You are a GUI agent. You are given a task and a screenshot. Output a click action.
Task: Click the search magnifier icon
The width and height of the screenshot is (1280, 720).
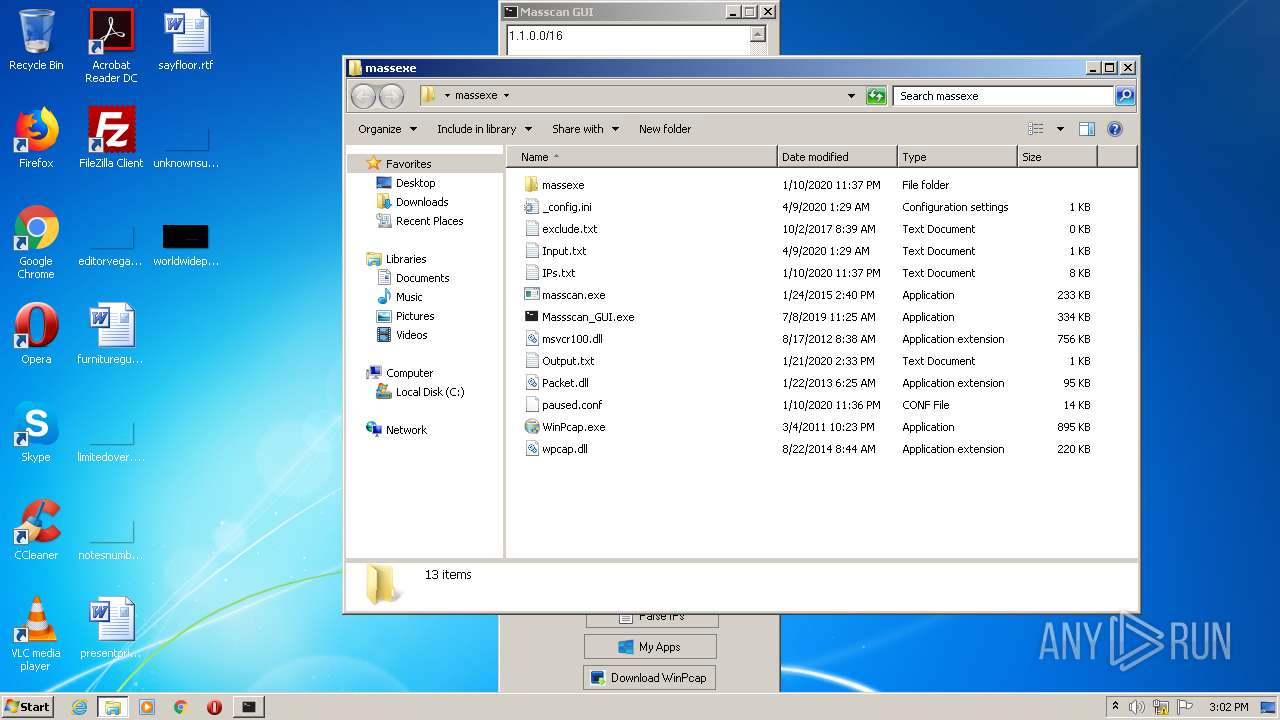click(x=1125, y=96)
